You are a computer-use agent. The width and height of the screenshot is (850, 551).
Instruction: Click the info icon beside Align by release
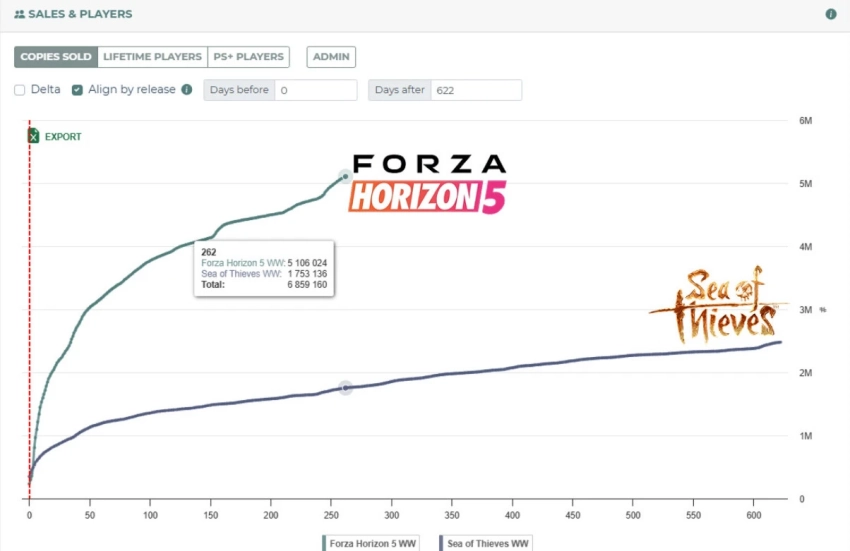tap(186, 89)
